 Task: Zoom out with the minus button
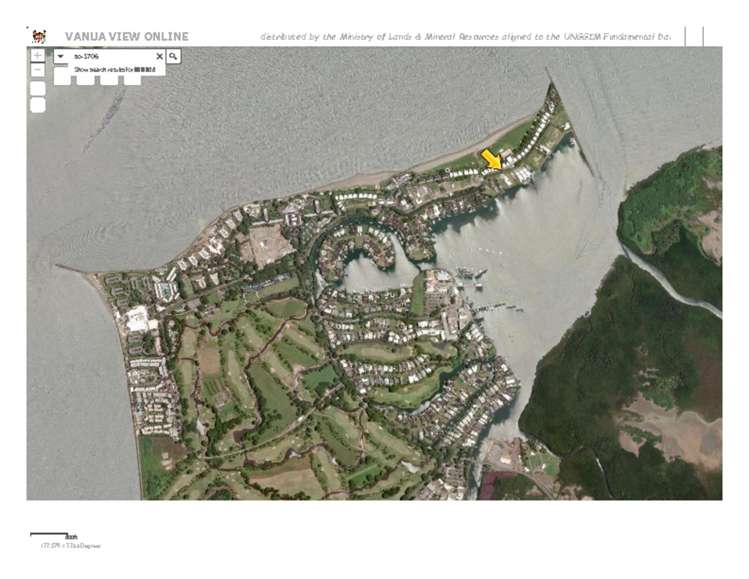click(38, 70)
